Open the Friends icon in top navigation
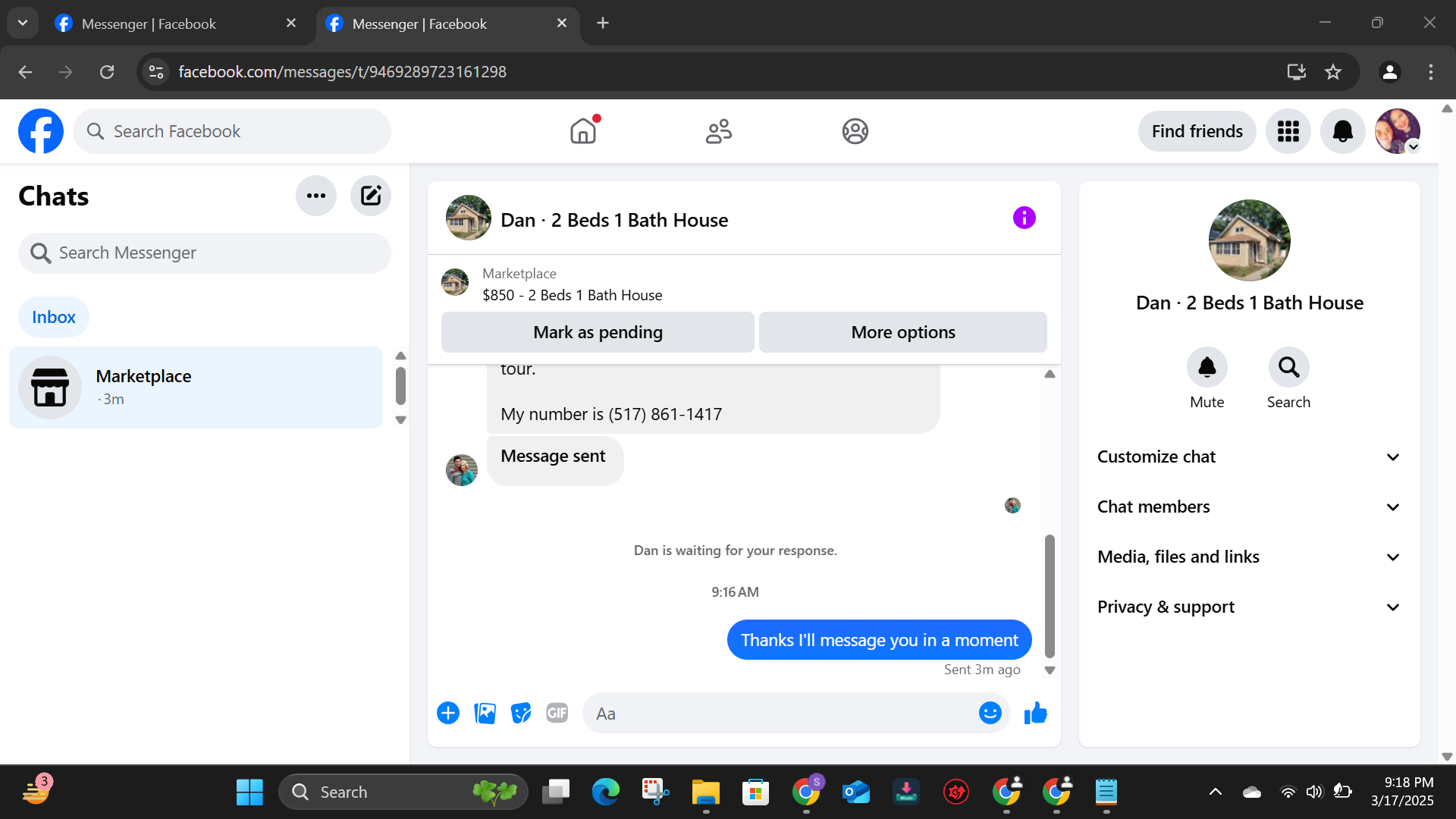This screenshot has width=1456, height=819. (x=719, y=131)
